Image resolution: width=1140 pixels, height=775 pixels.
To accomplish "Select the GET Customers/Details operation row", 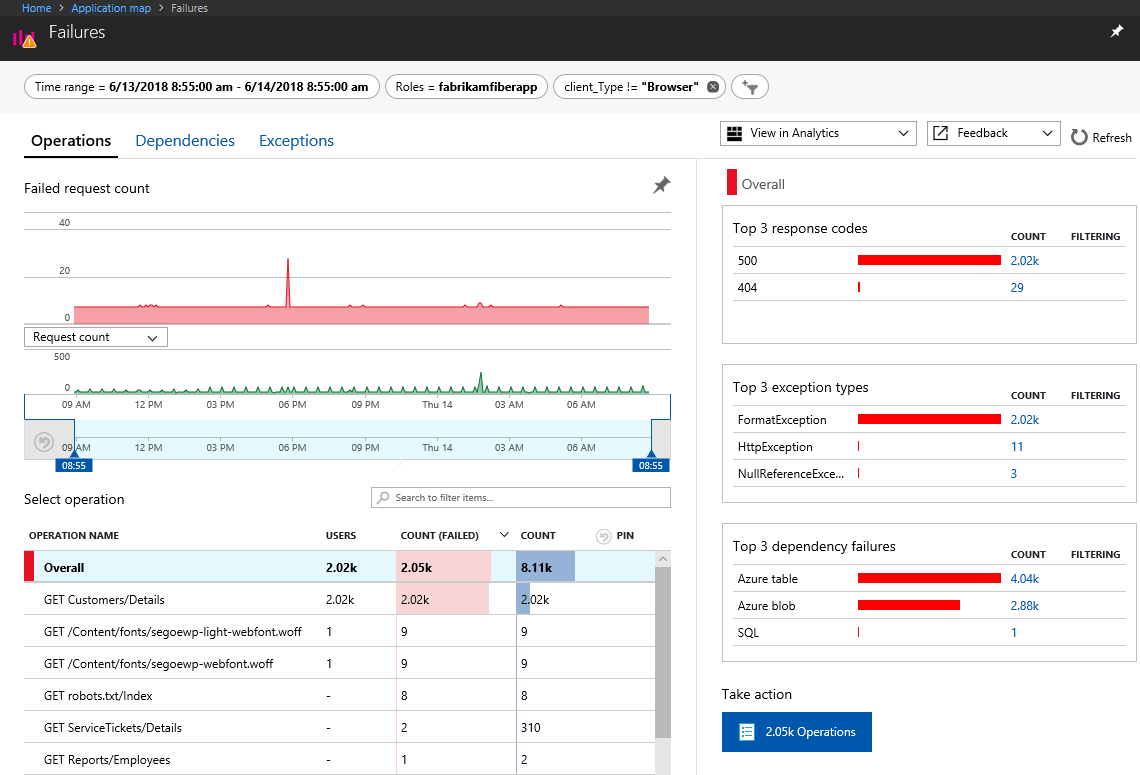I will point(104,600).
